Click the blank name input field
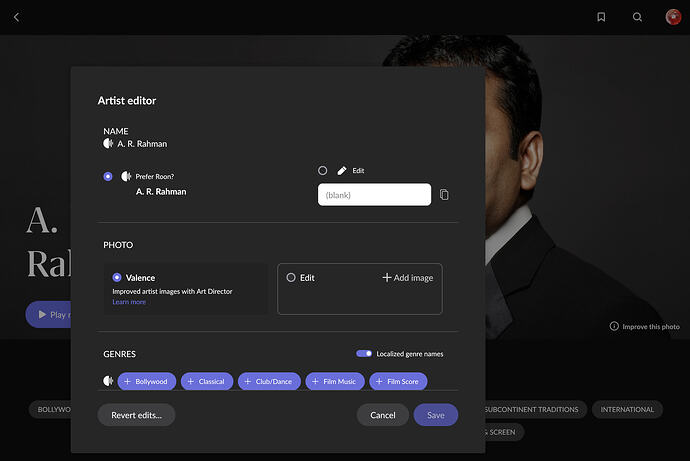The height and width of the screenshot is (461, 690). tap(374, 194)
